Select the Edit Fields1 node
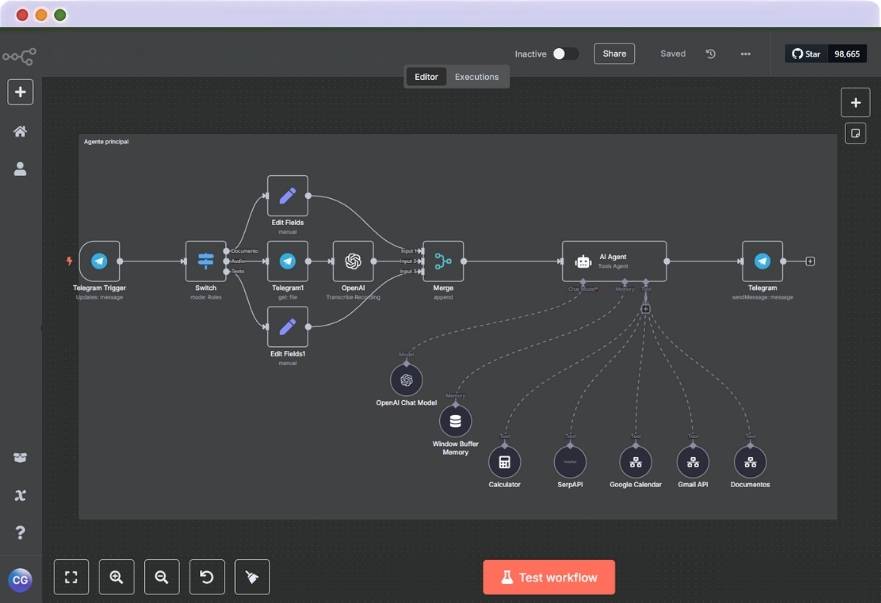 click(288, 327)
